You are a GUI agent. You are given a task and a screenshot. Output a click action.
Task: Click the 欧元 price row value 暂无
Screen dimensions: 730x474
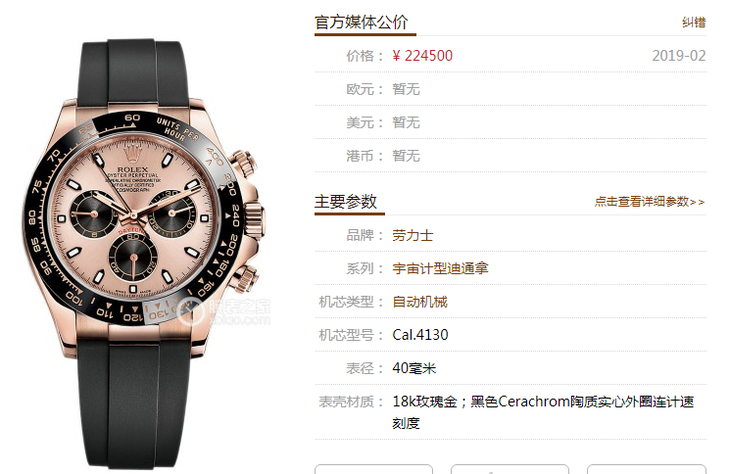[x=406, y=89]
